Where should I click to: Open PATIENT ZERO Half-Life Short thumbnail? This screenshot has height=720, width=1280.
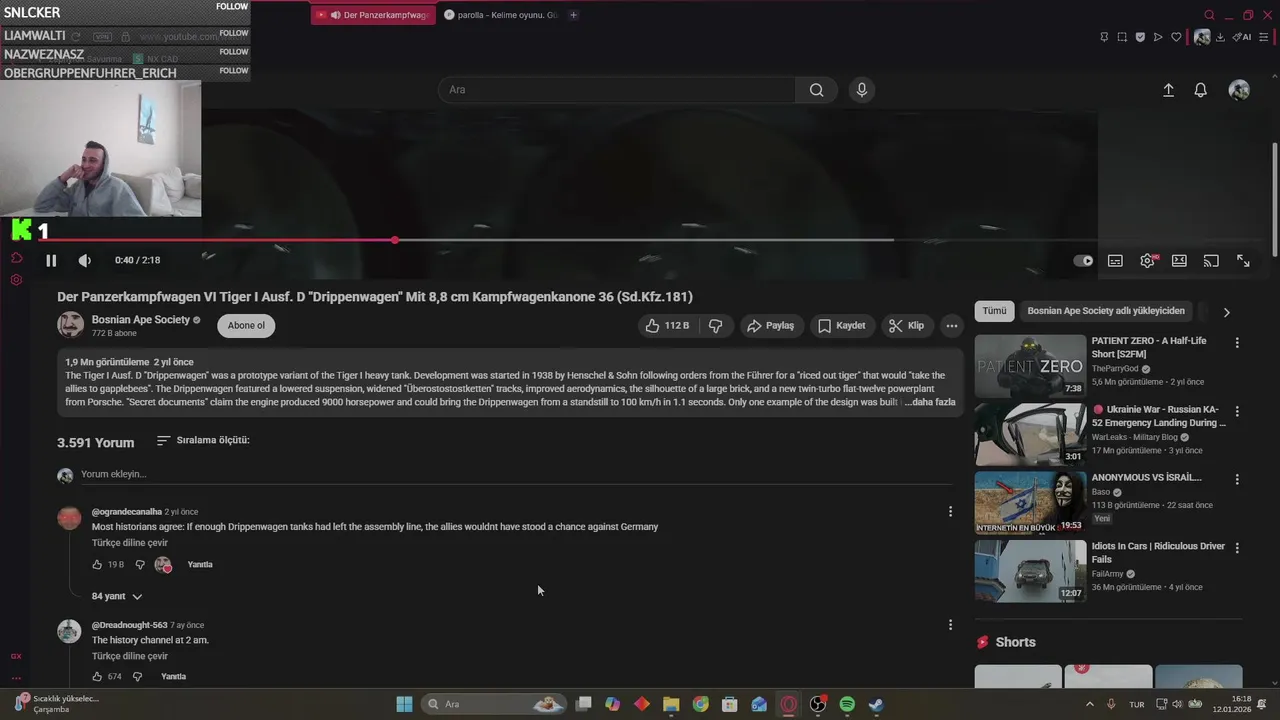click(1030, 366)
